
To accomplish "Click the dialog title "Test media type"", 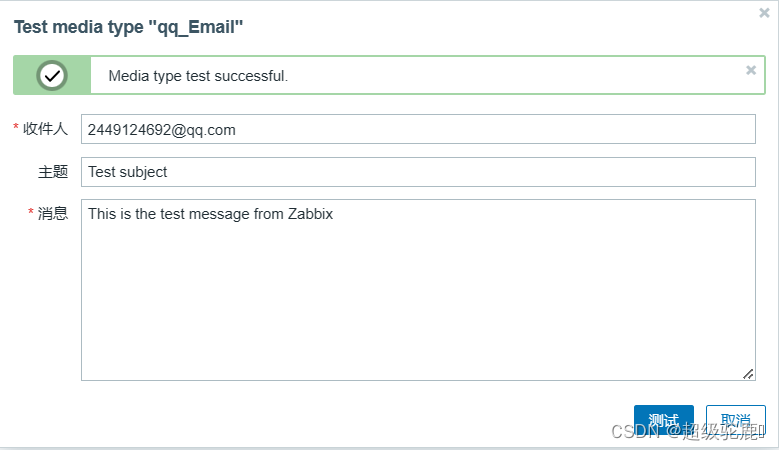I will point(129,28).
